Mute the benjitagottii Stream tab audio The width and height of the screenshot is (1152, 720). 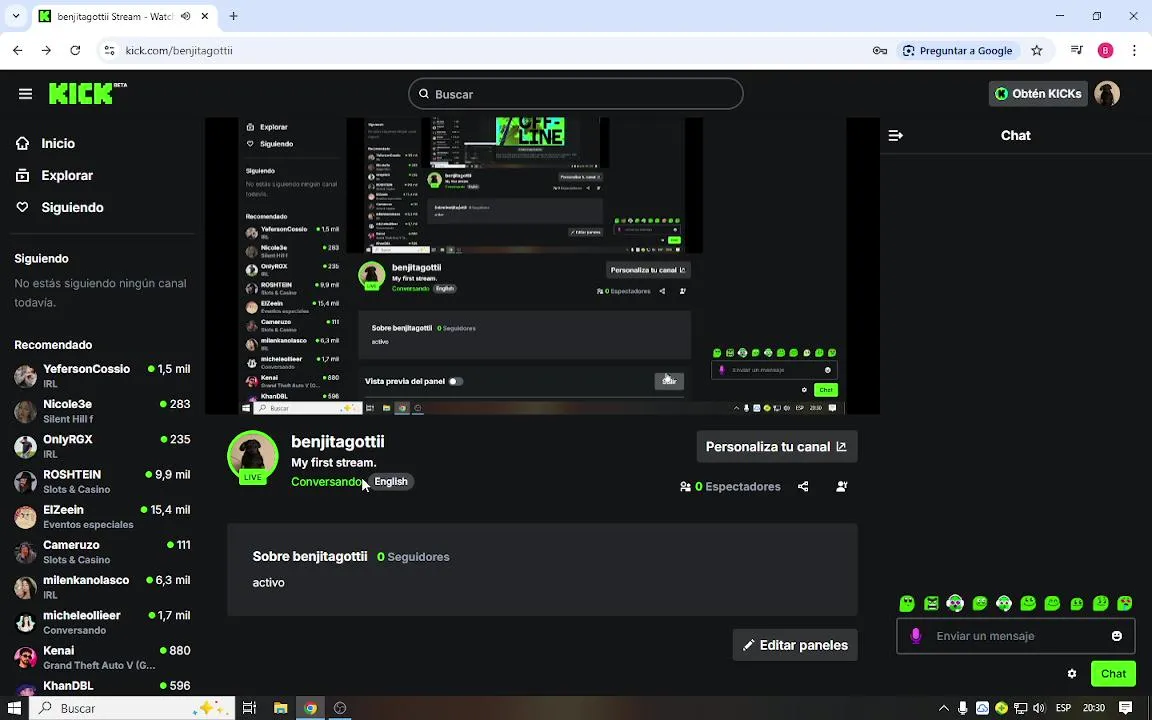click(x=186, y=16)
